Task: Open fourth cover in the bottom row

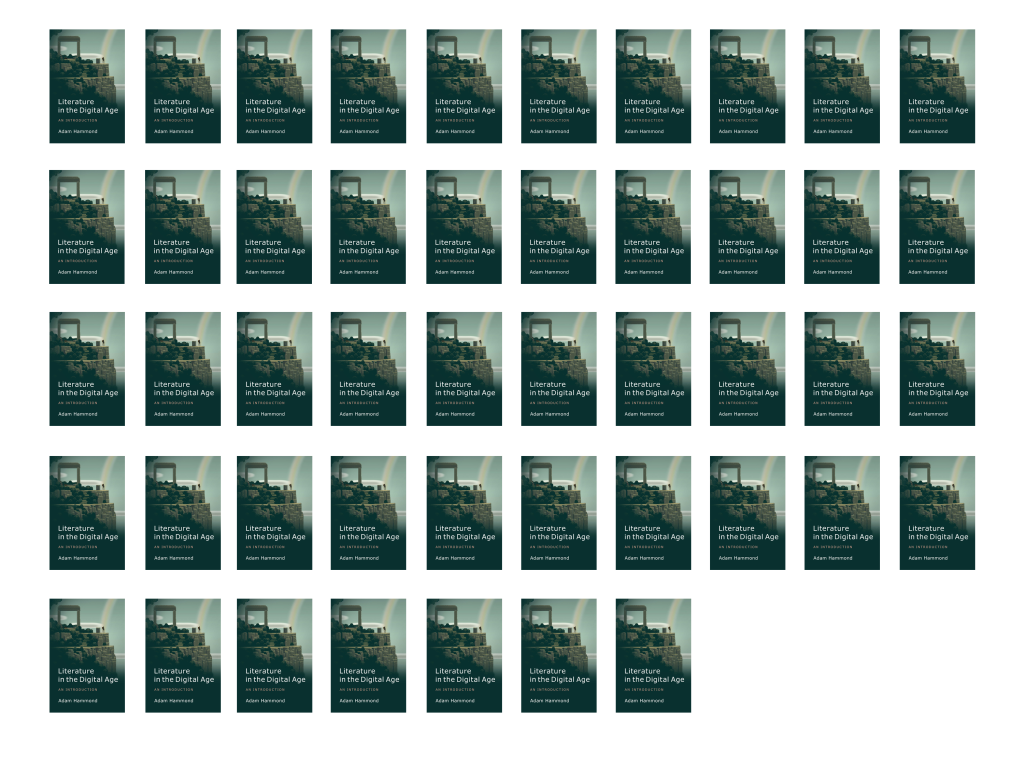Action: [368, 656]
